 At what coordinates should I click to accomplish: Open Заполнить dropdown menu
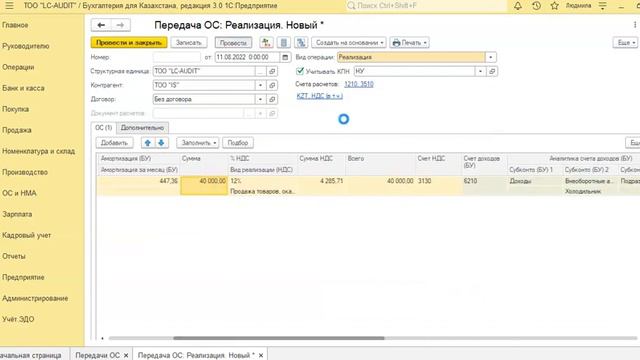198,143
